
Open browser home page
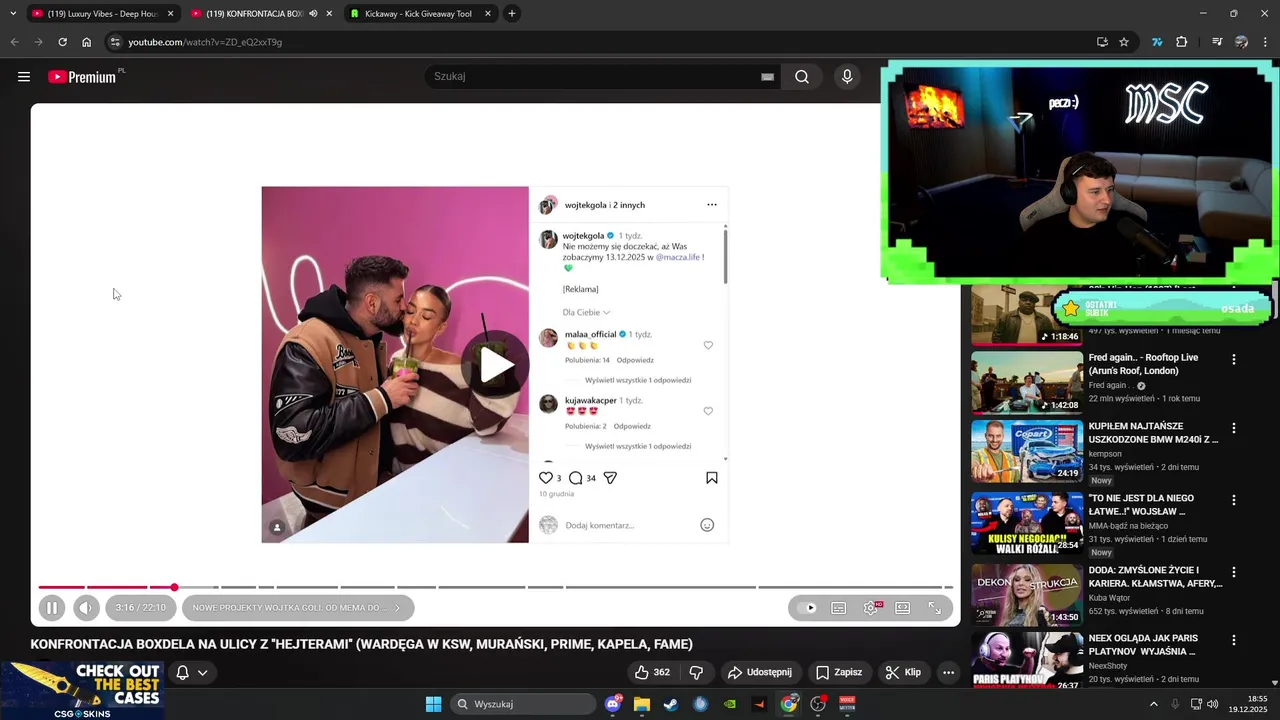[86, 42]
